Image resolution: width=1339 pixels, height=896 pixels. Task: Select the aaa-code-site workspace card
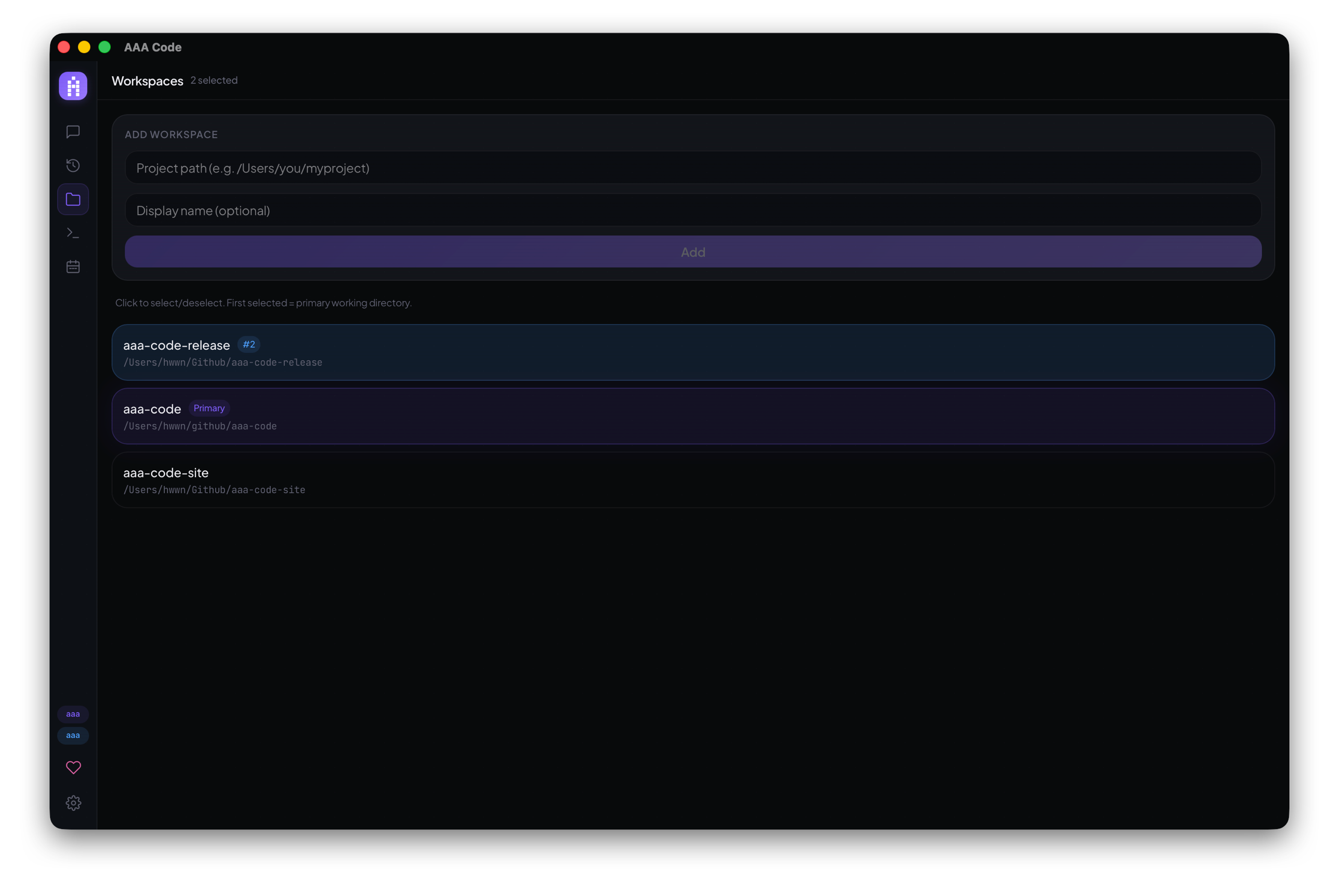693,480
